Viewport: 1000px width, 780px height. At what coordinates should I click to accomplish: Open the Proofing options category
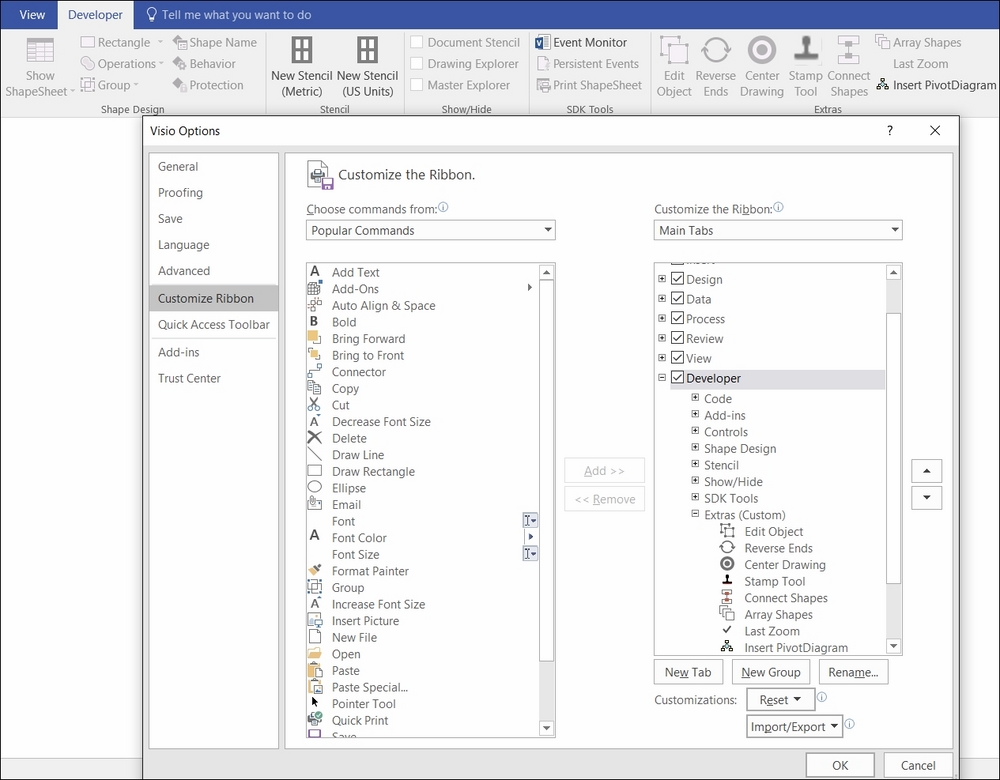[214, 193]
